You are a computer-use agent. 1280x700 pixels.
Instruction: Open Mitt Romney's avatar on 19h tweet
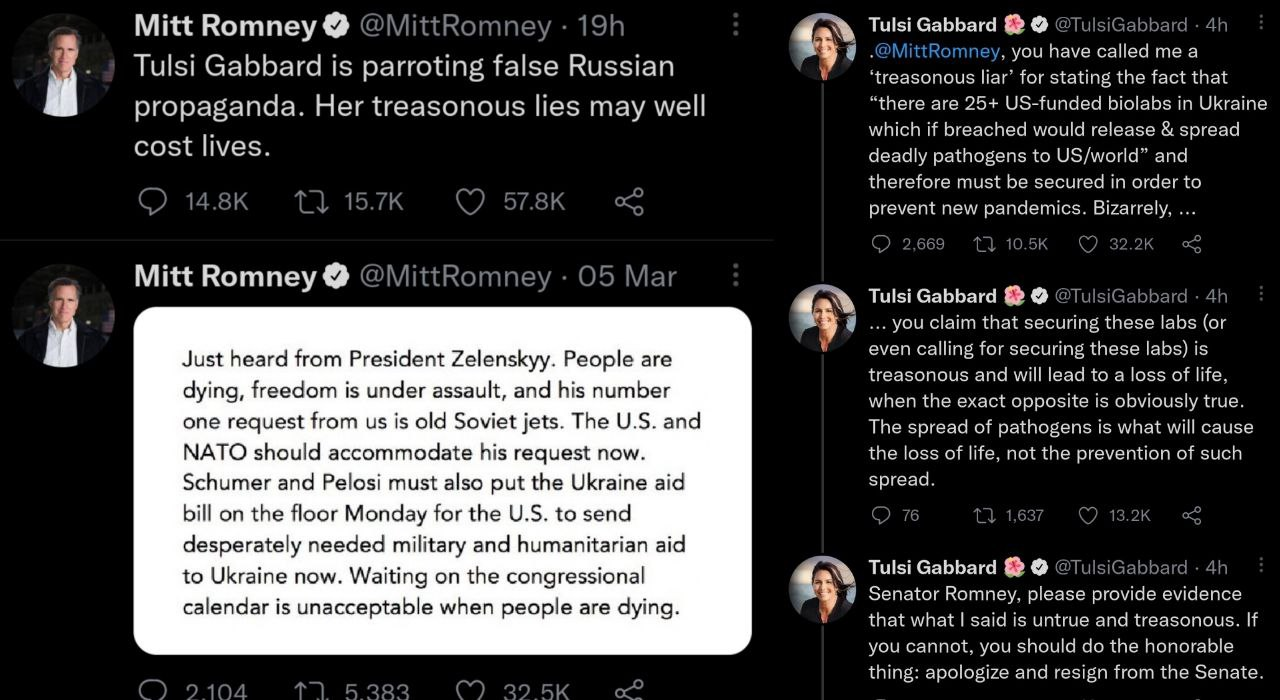62,64
